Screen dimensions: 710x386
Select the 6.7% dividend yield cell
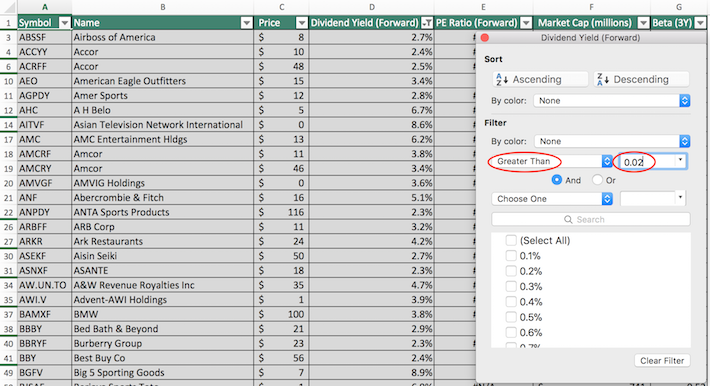372,110
